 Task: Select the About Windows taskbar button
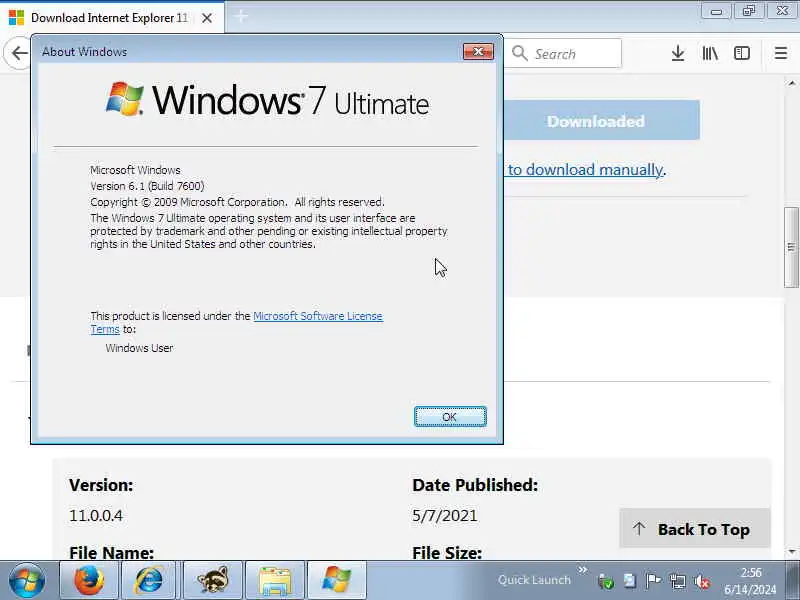337,580
